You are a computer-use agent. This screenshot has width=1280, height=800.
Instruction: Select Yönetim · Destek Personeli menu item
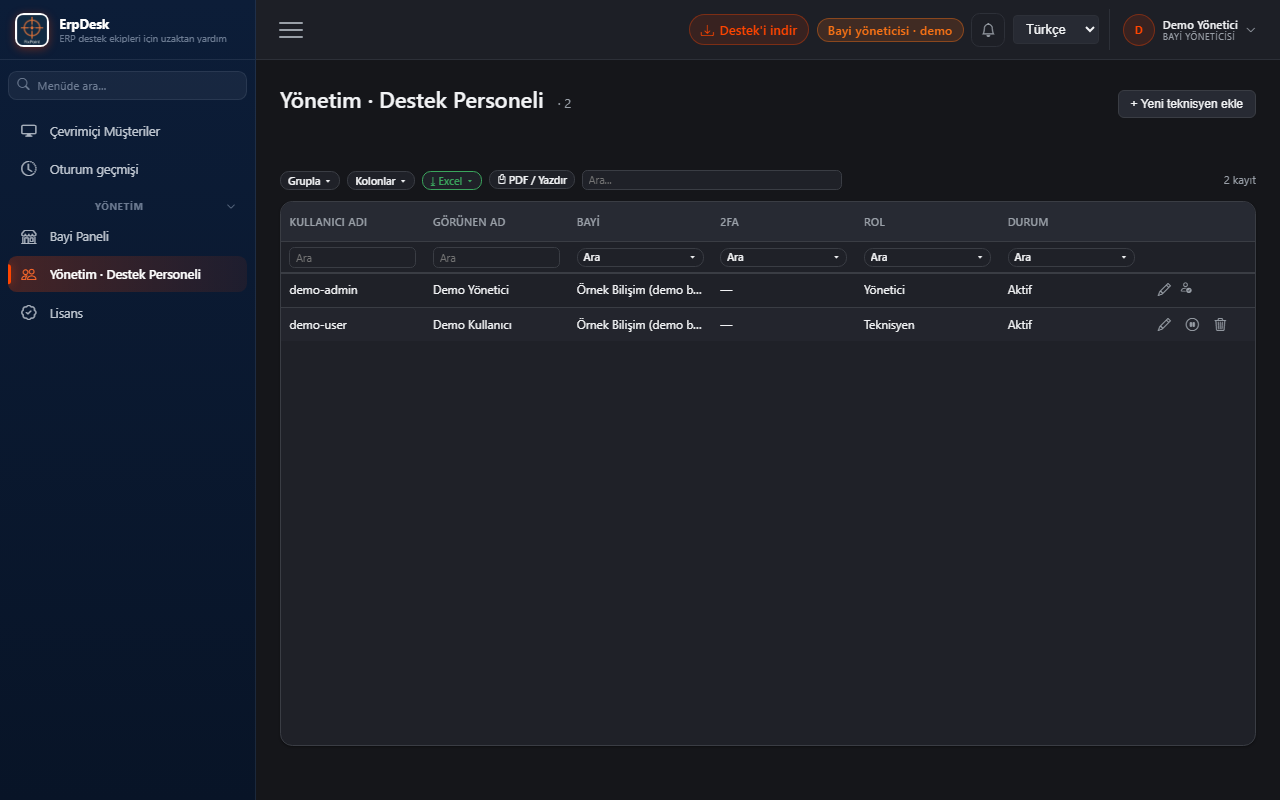127,274
